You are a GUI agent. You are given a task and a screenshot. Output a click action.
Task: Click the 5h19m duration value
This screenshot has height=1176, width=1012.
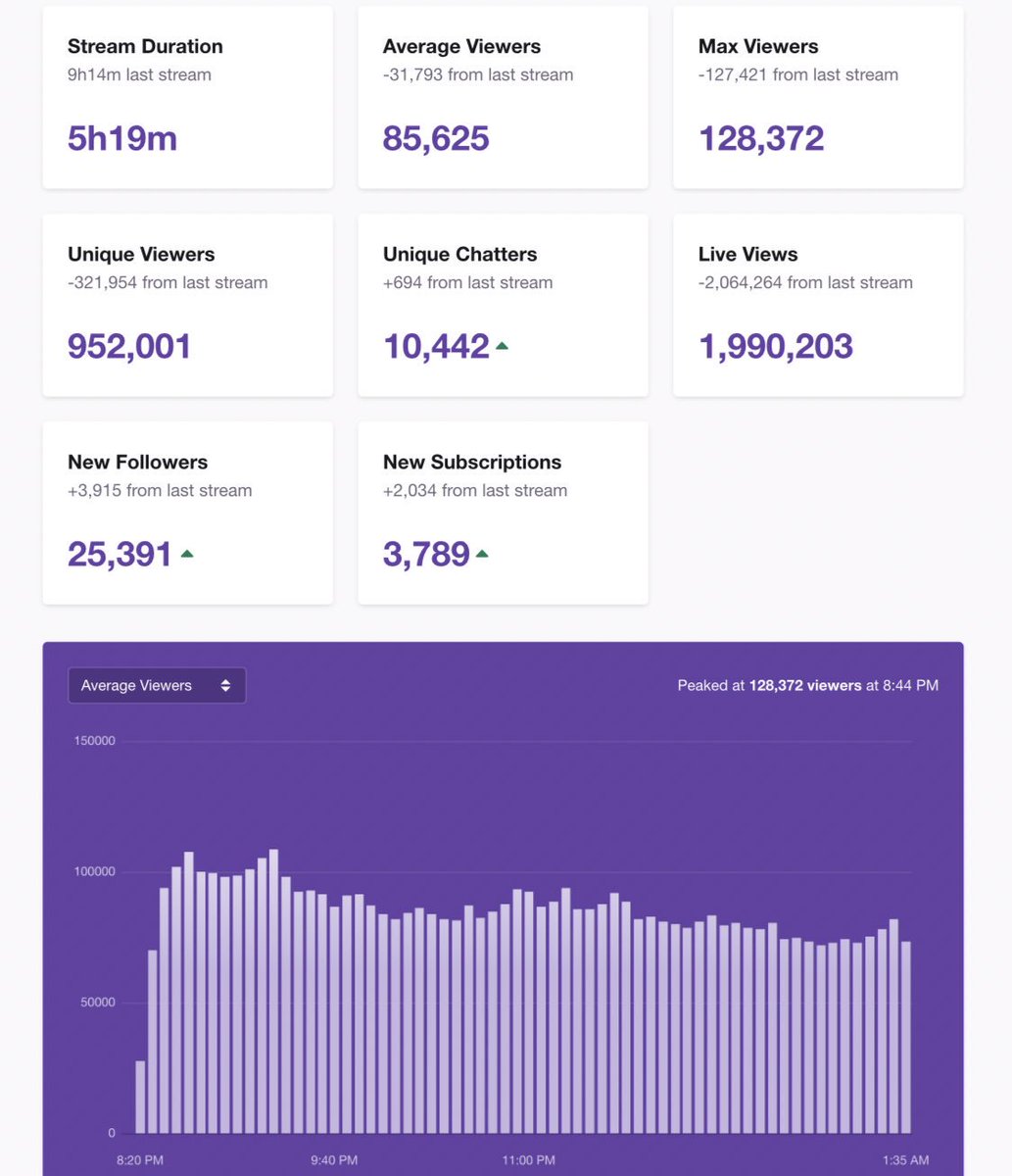point(122,138)
